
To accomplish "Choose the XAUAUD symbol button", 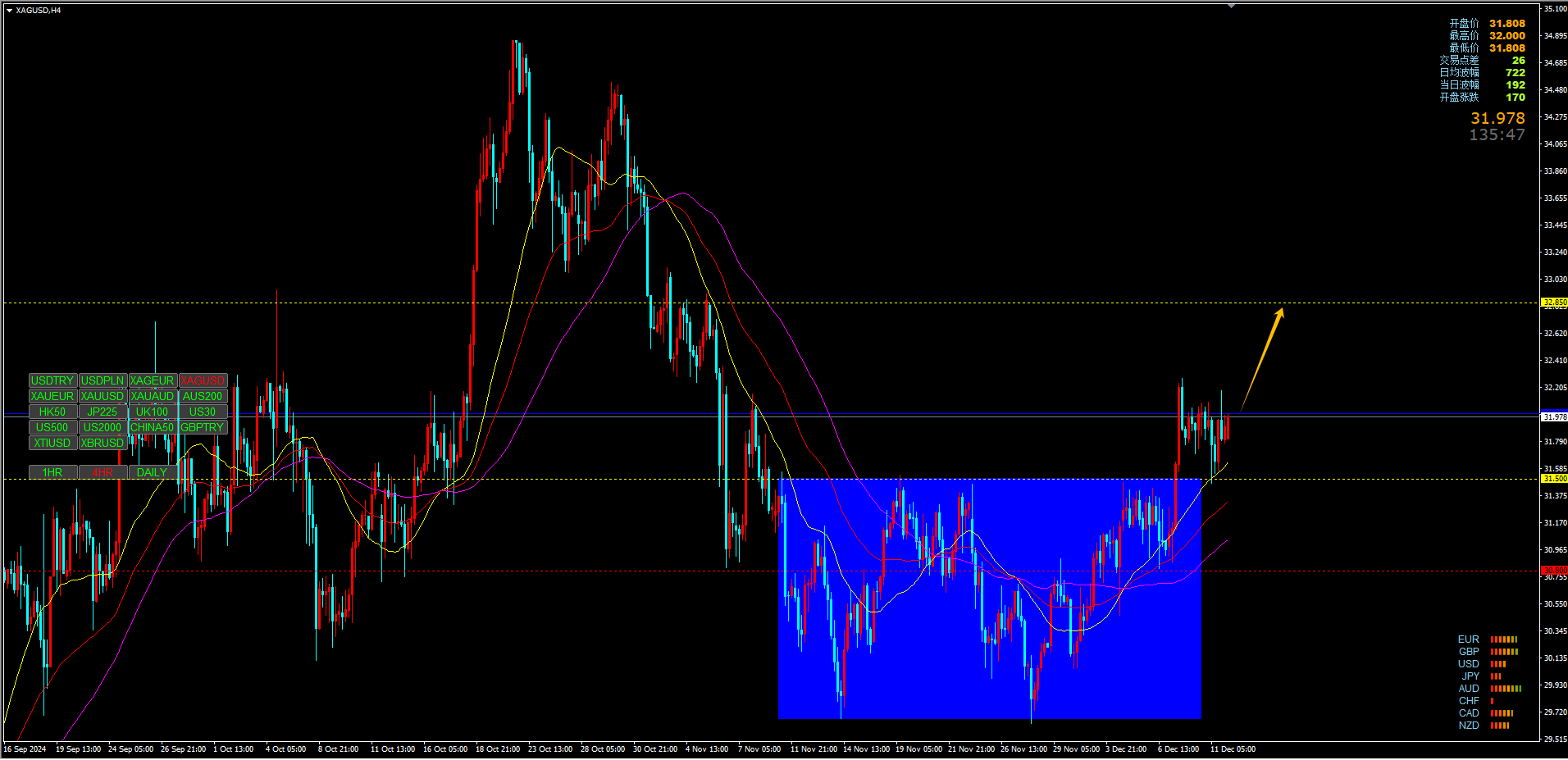I will [153, 396].
